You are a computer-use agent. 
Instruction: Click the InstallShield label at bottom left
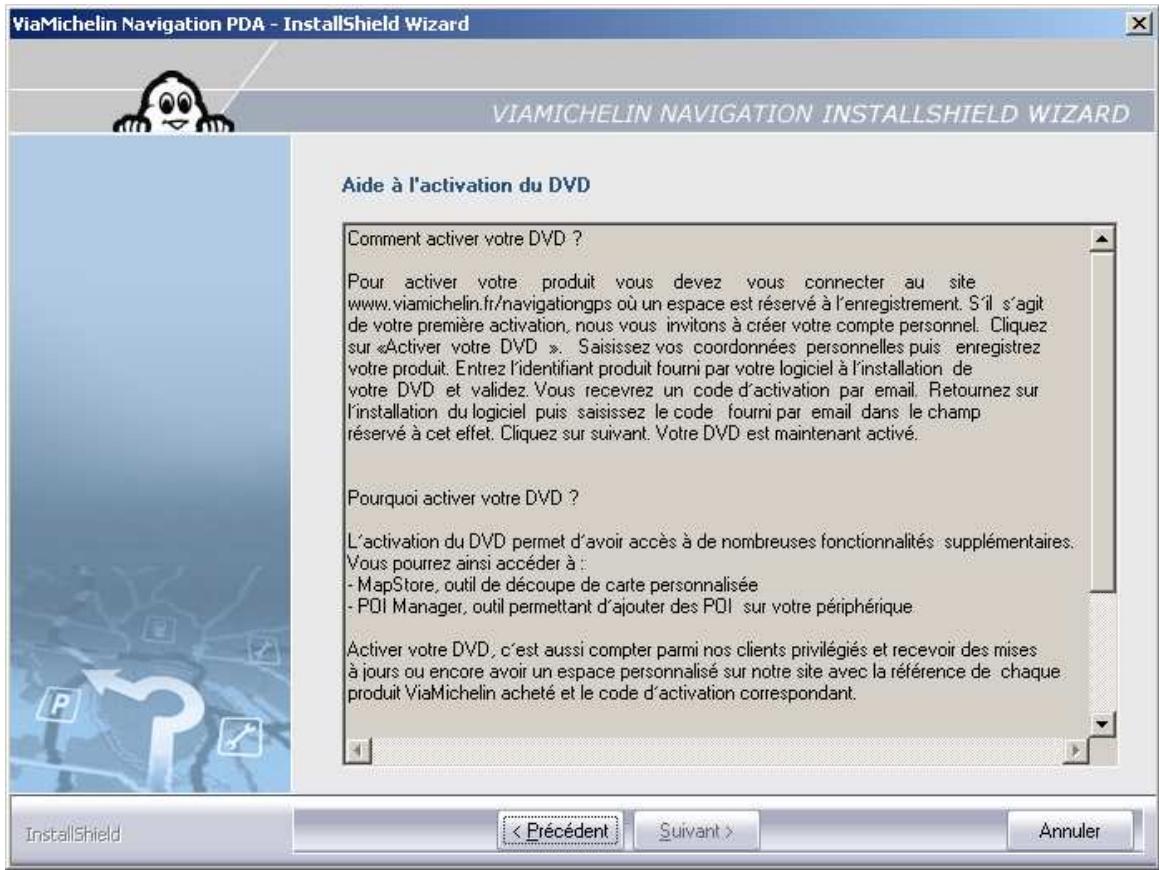[72, 835]
